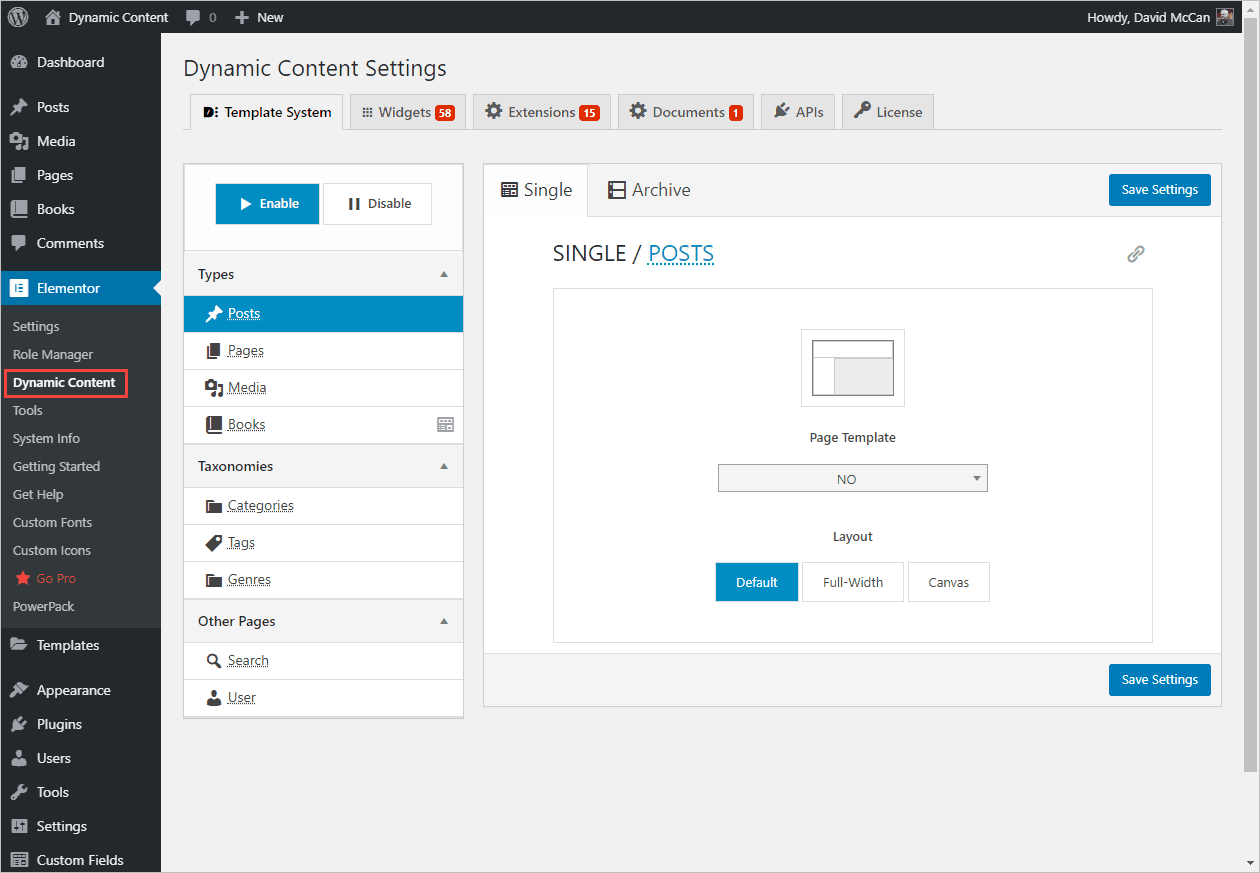Click the Dashboard gauge icon
This screenshot has width=1260, height=873.
(x=19, y=62)
